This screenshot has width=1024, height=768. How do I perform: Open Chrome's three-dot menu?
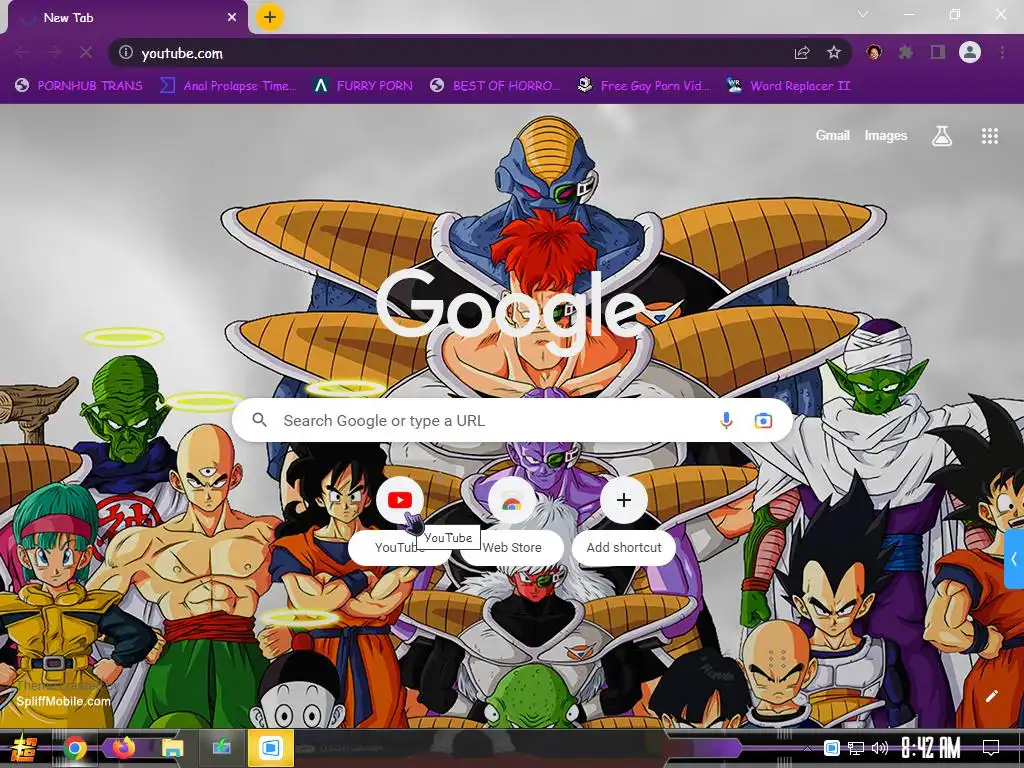click(1002, 52)
